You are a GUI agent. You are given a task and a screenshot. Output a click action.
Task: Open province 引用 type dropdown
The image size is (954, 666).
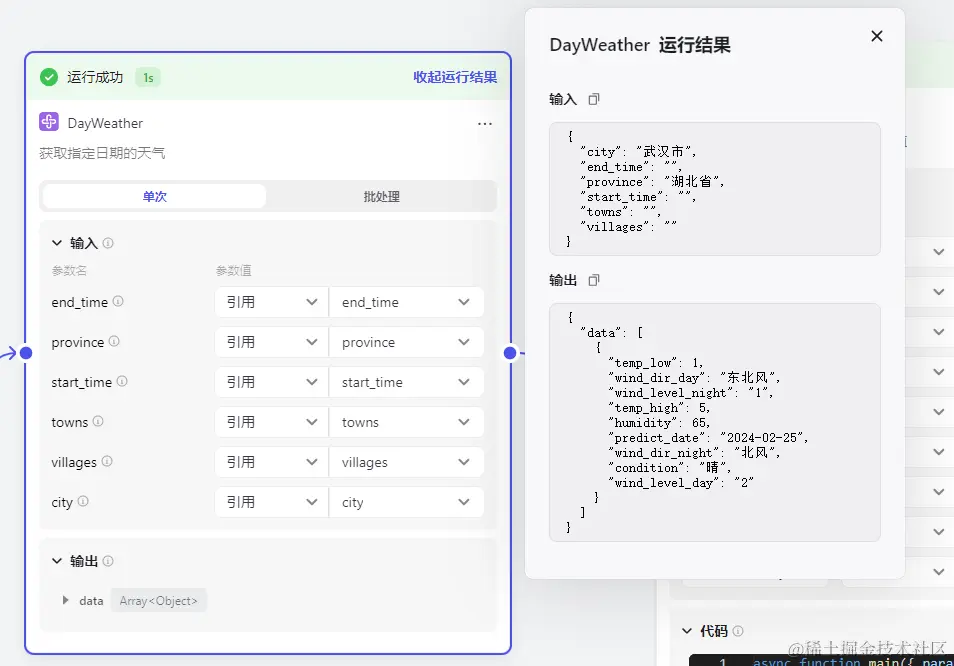271,342
